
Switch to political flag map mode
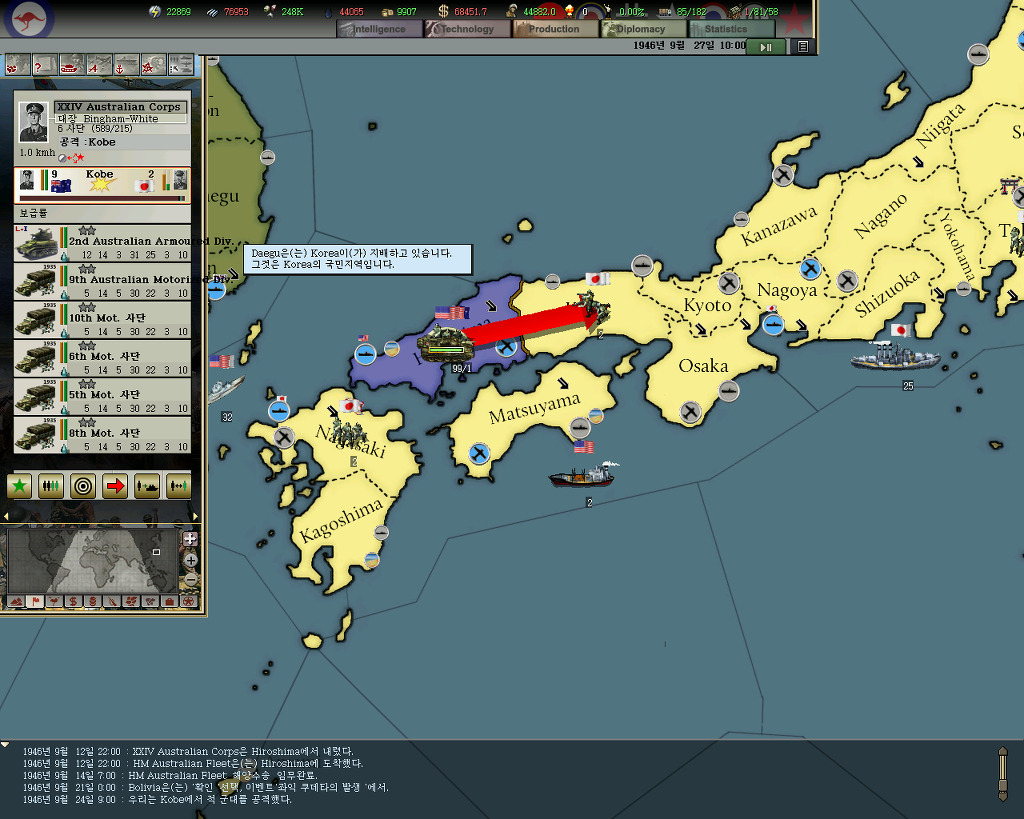[35, 601]
